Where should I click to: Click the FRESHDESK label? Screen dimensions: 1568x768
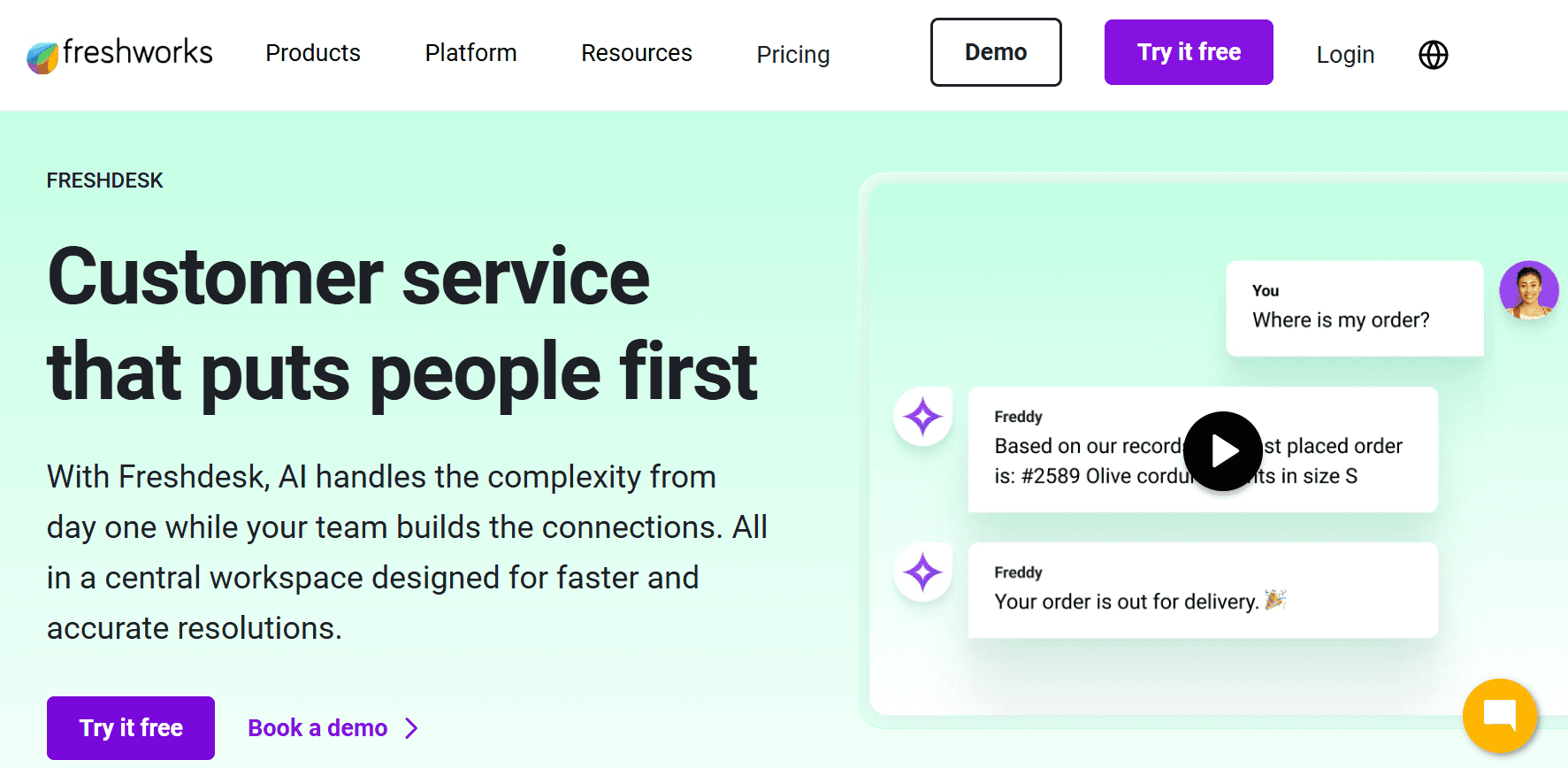(104, 180)
